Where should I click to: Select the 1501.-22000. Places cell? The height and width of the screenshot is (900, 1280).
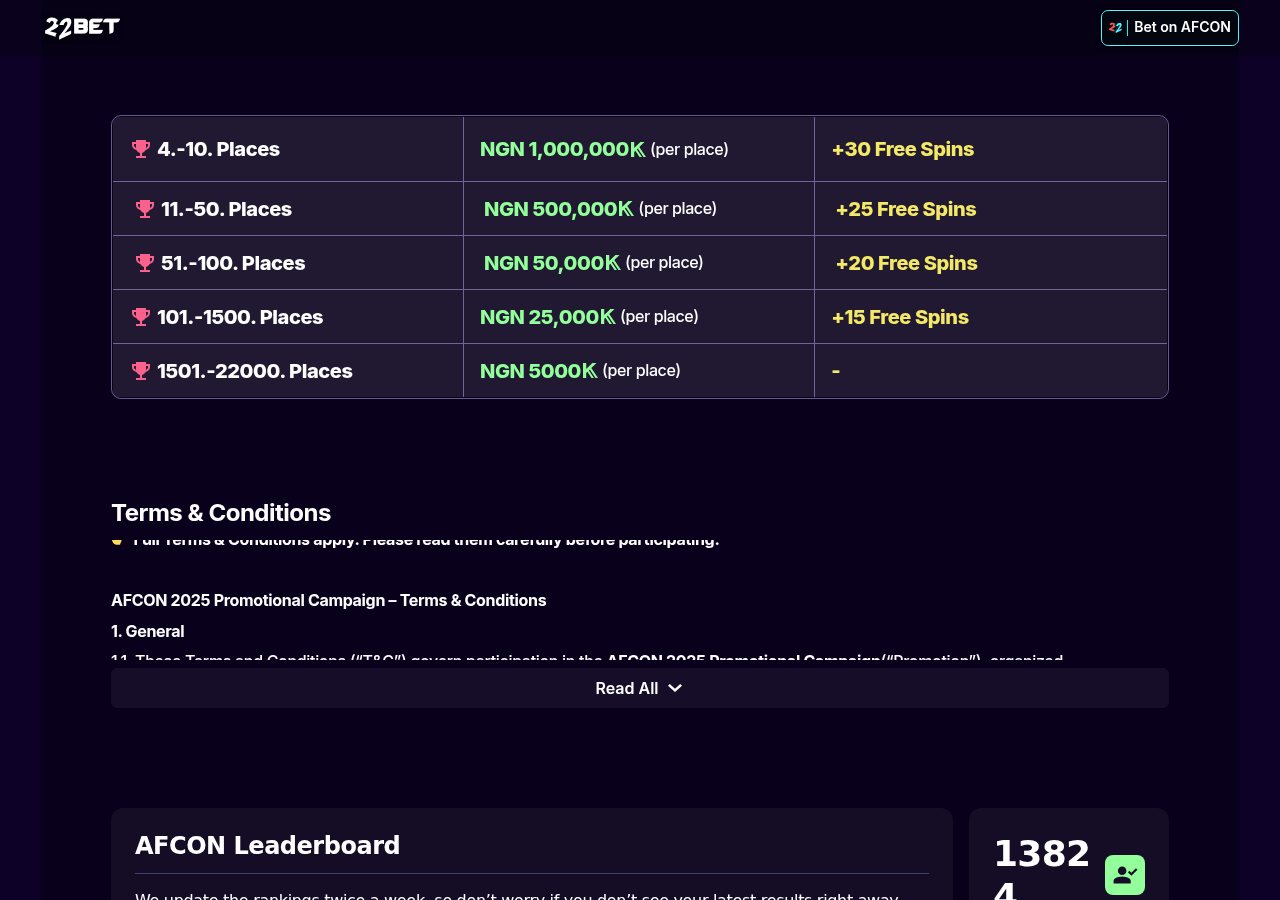(x=288, y=371)
